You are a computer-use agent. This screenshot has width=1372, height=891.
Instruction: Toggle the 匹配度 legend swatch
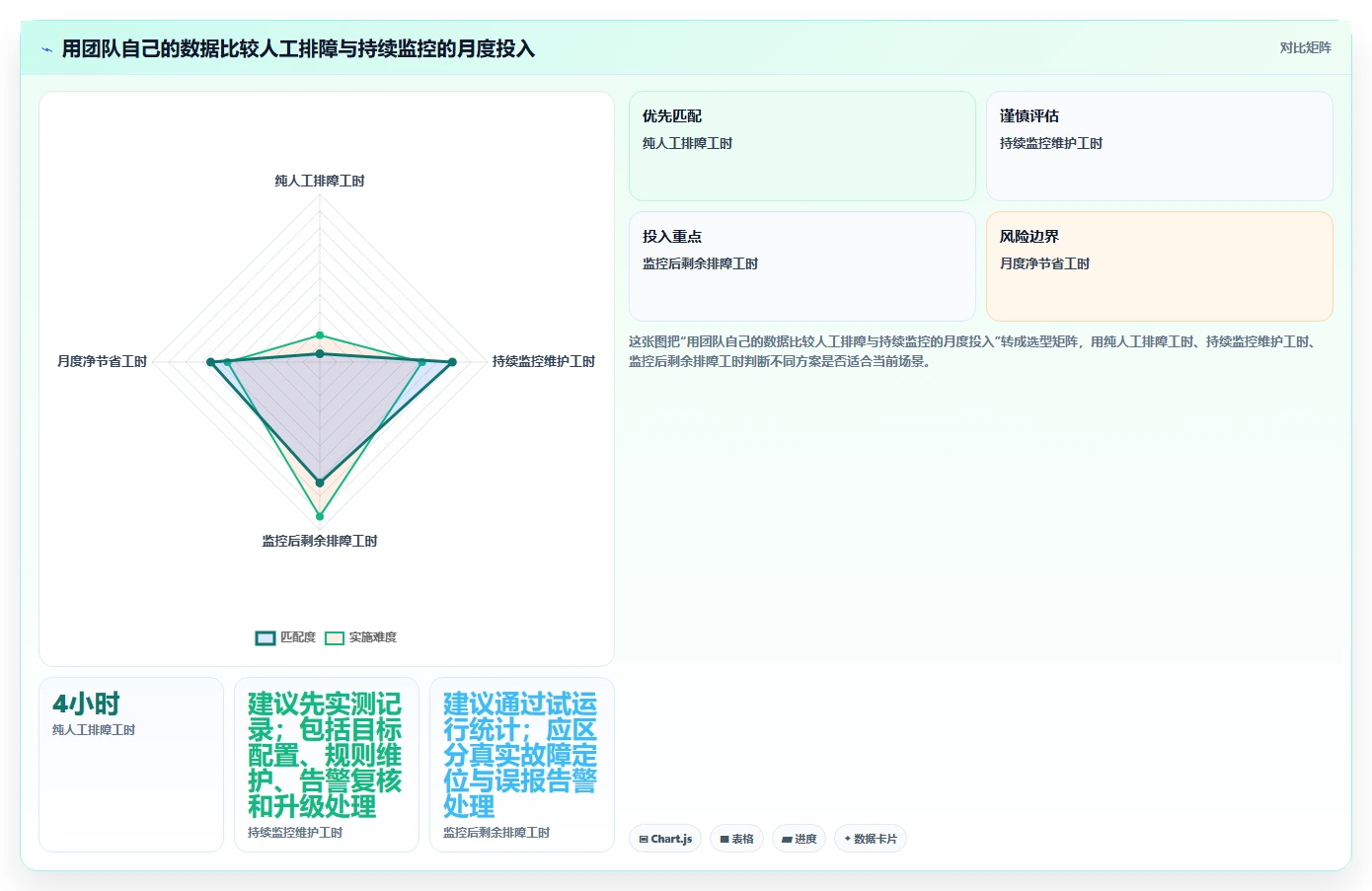pyautogui.click(x=266, y=637)
